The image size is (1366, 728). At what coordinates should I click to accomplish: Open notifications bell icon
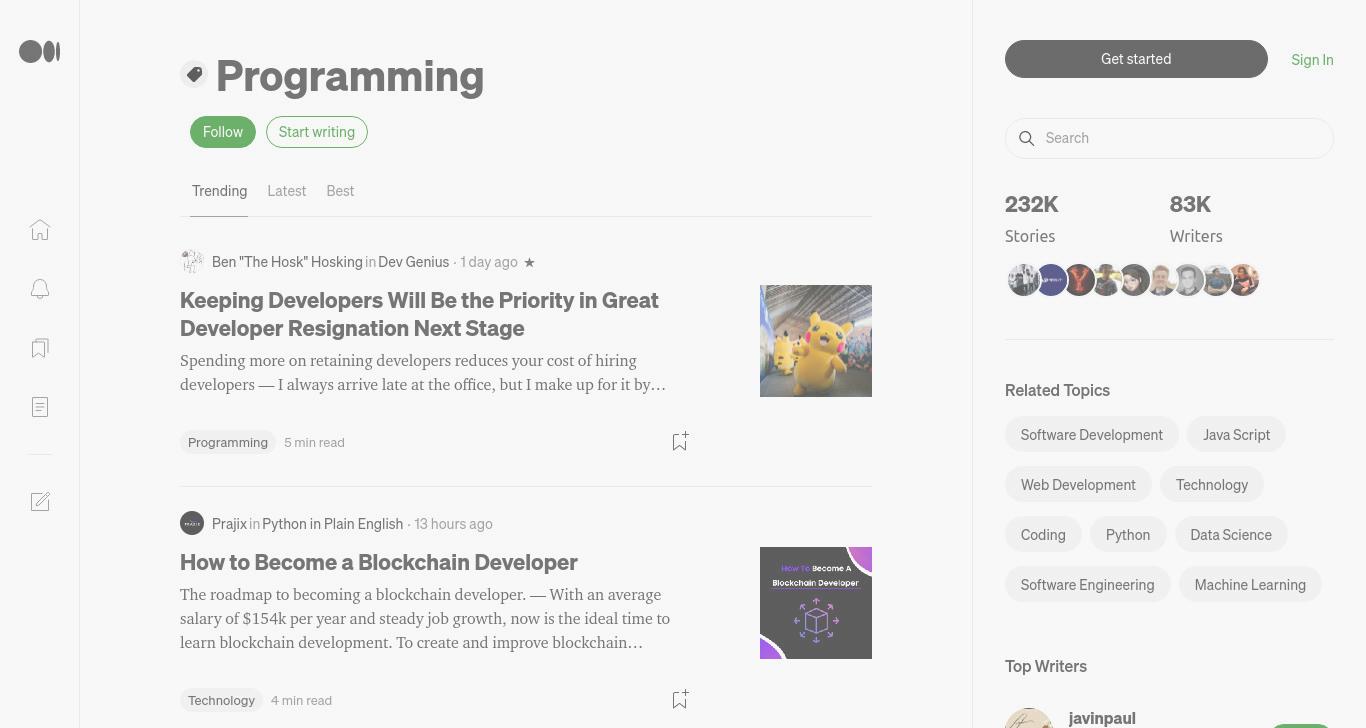[x=40, y=289]
